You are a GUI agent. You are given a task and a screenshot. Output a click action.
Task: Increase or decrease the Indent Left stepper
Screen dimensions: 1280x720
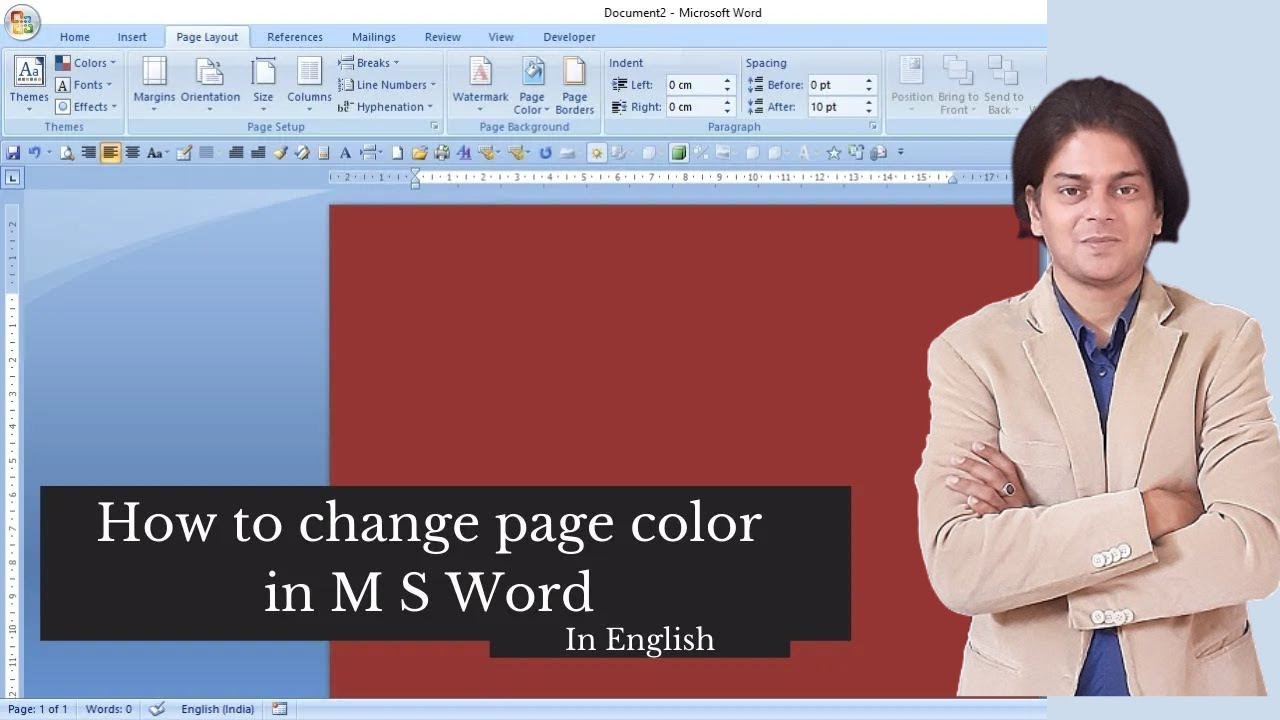pyautogui.click(x=728, y=85)
